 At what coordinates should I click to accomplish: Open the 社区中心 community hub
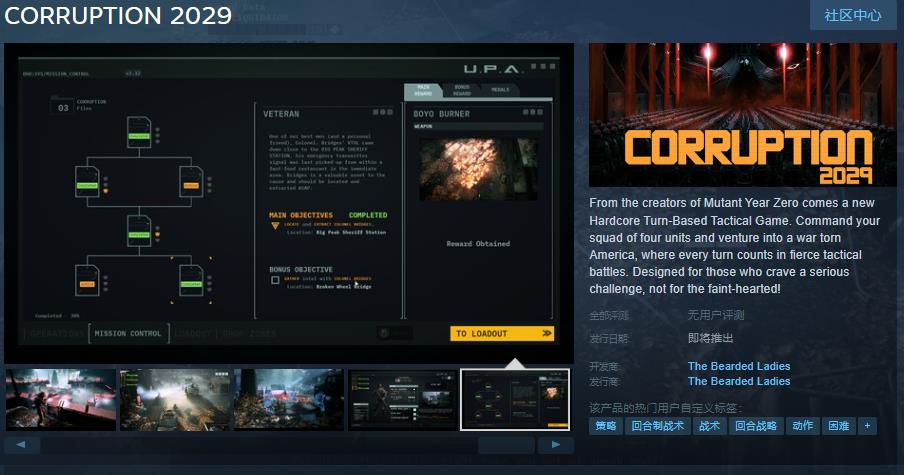click(852, 15)
